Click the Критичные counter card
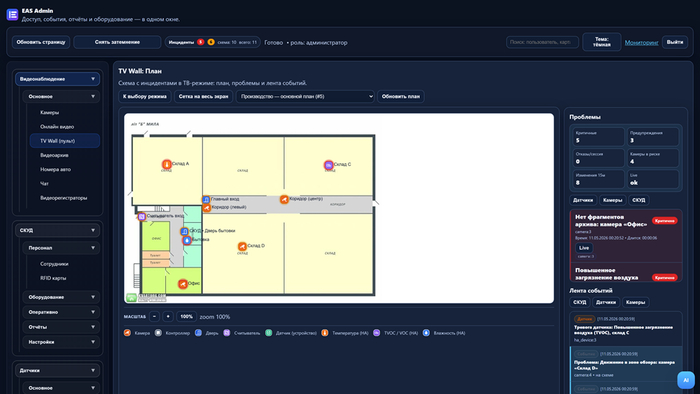700x394 pixels. click(x=598, y=137)
